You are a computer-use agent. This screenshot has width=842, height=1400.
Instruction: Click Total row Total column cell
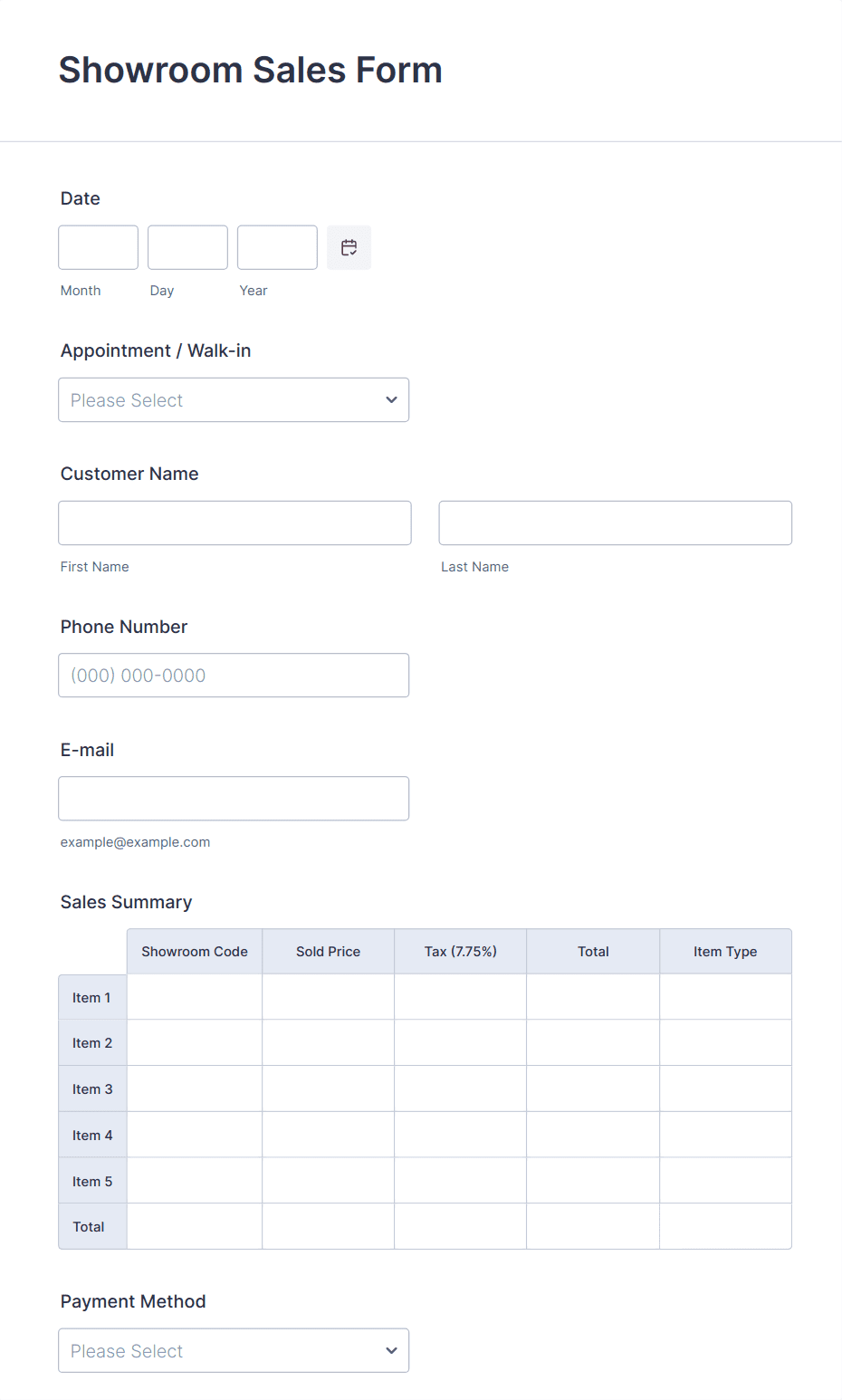pos(593,1226)
